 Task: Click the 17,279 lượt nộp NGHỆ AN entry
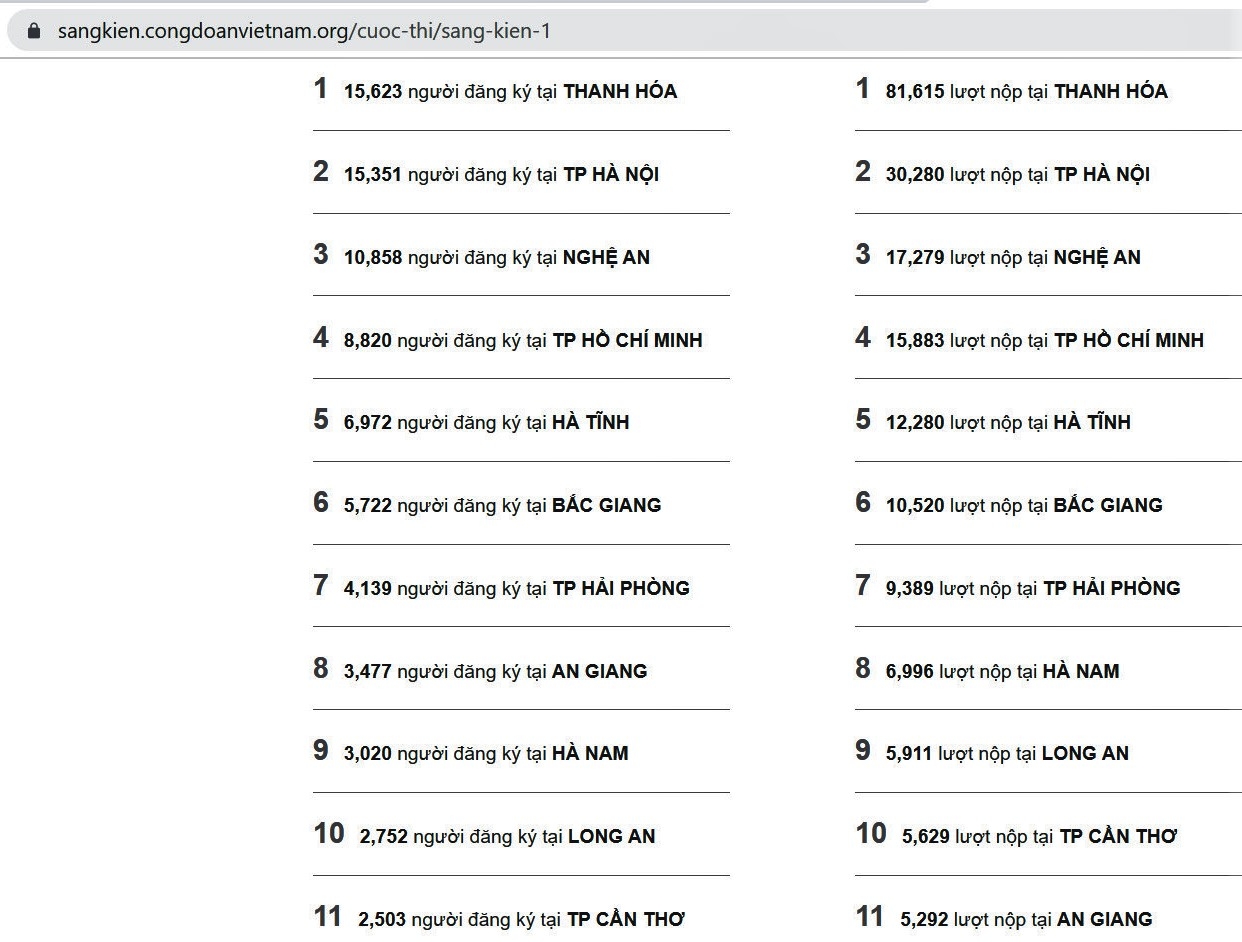pos(1012,257)
